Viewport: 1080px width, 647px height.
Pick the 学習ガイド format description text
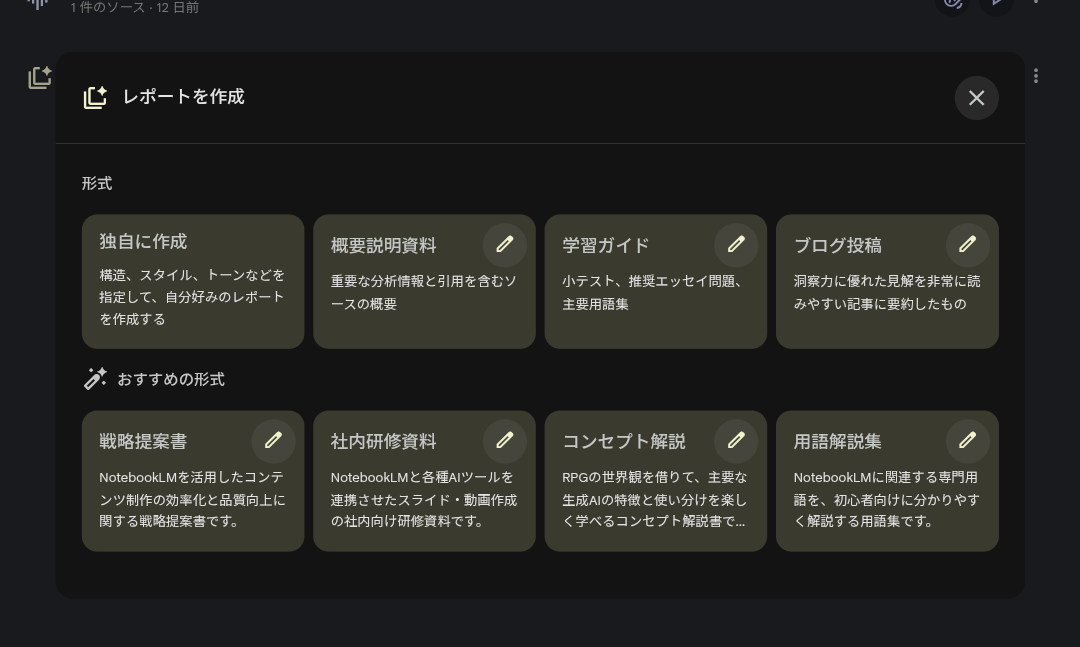(655, 293)
